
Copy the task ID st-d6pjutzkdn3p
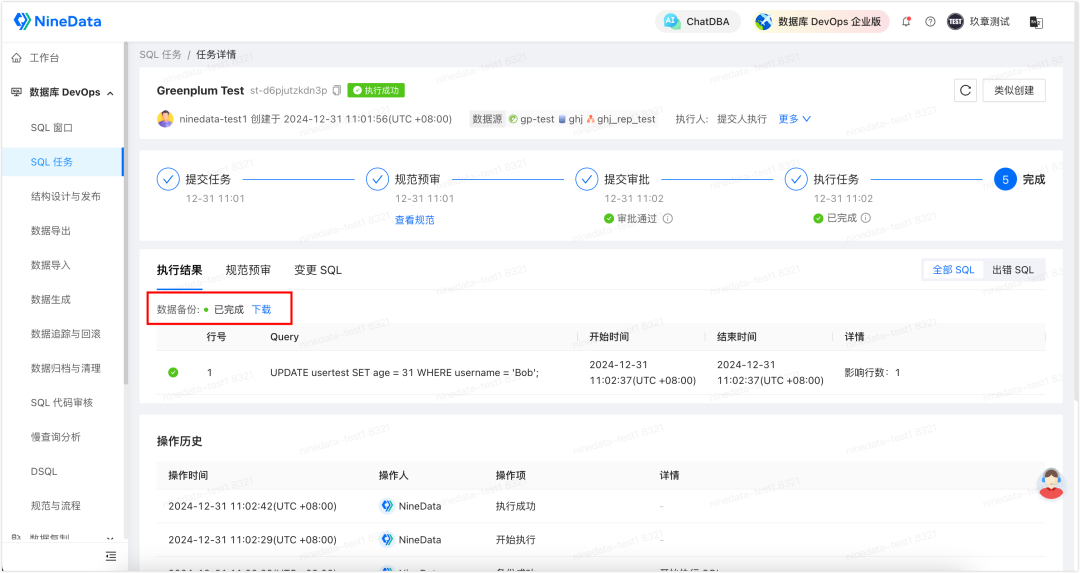click(x=337, y=91)
